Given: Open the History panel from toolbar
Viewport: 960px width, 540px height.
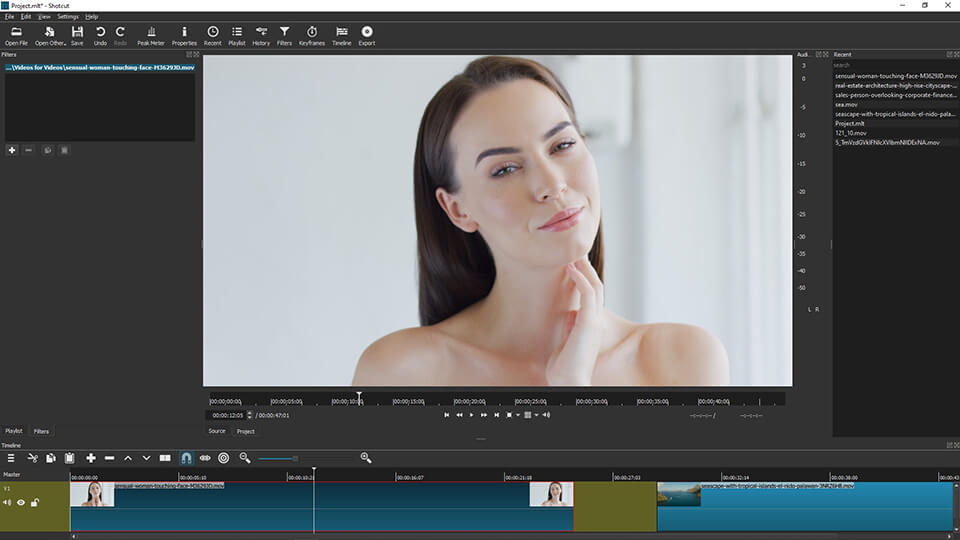Looking at the screenshot, I should coord(261,35).
